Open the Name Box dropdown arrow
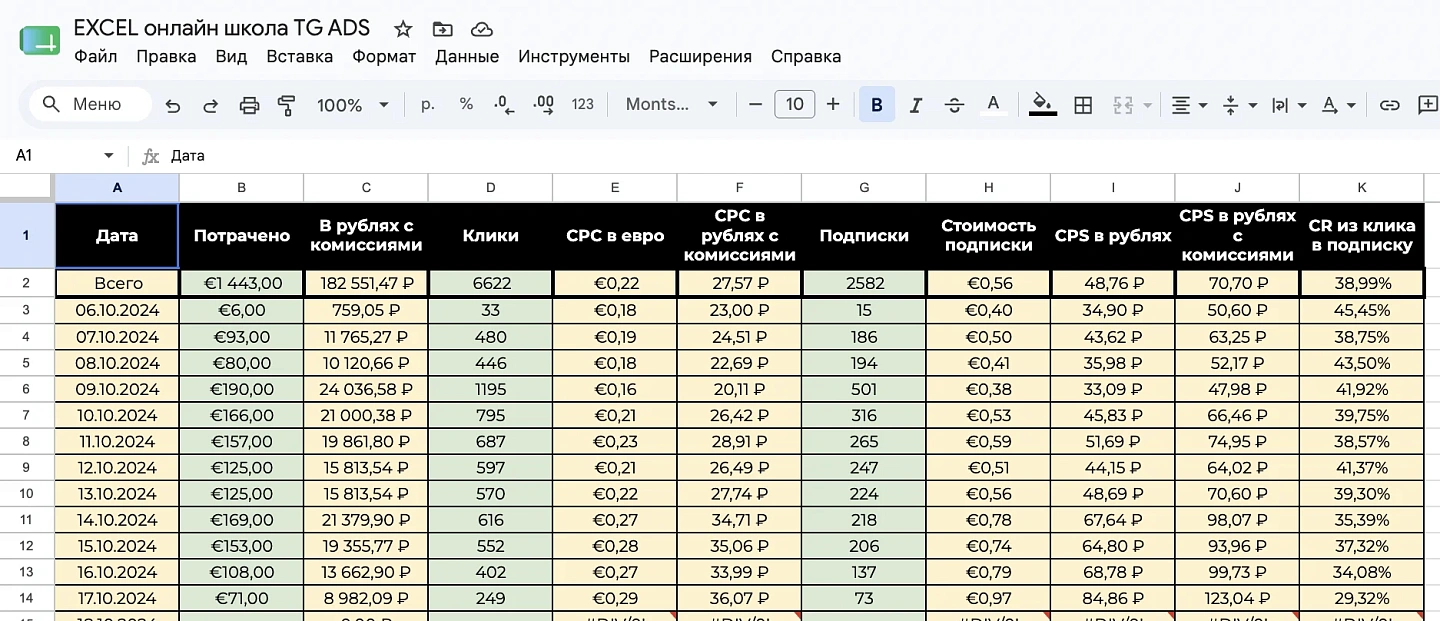Image resolution: width=1440 pixels, height=621 pixels. pyautogui.click(x=109, y=156)
